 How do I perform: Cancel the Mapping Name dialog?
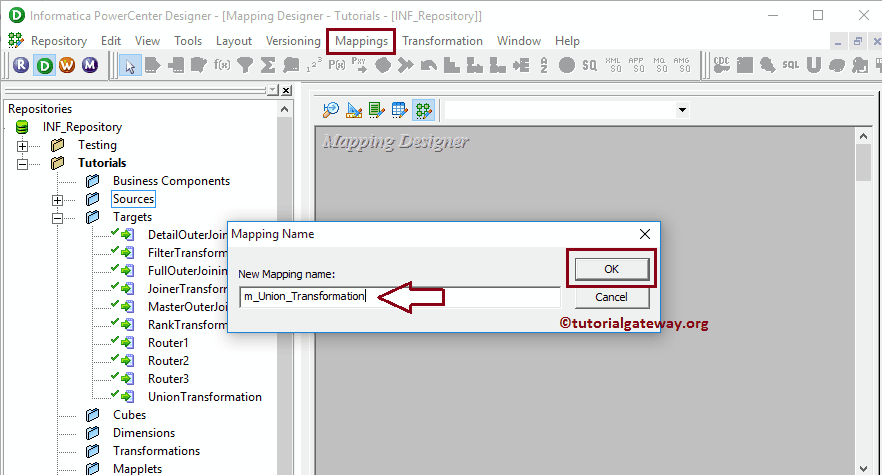coord(611,297)
